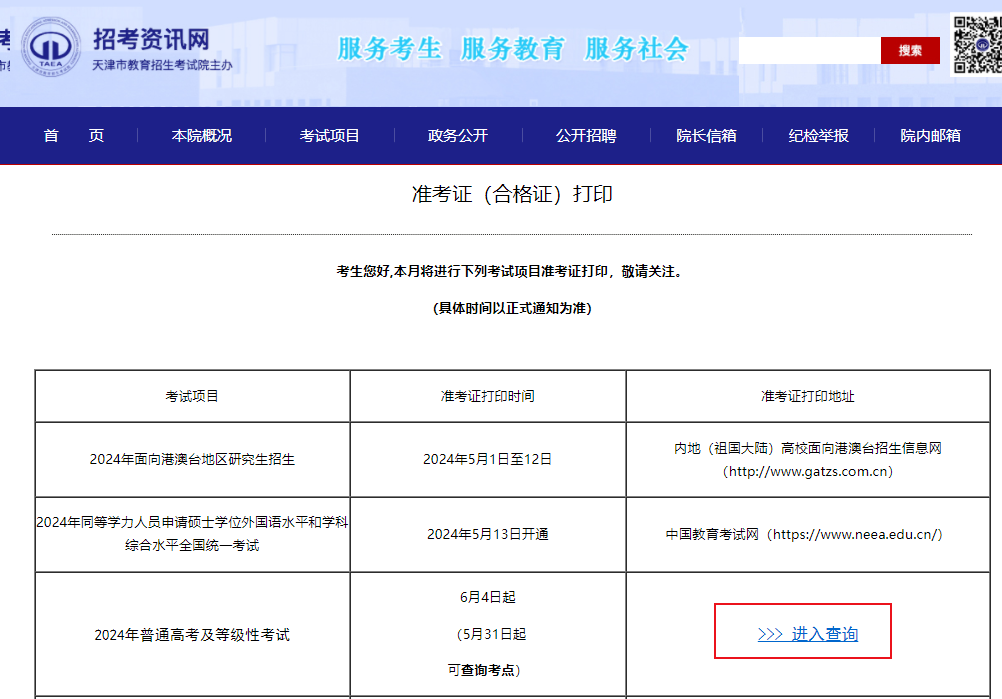The image size is (1002, 699).
Task: Click the 准考证打印时间 column header
Action: click(487, 396)
